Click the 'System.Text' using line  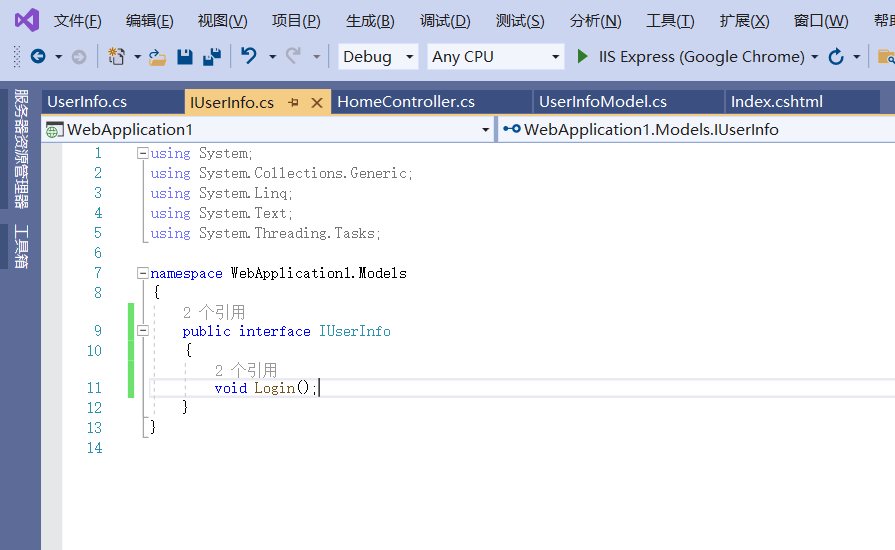click(221, 213)
